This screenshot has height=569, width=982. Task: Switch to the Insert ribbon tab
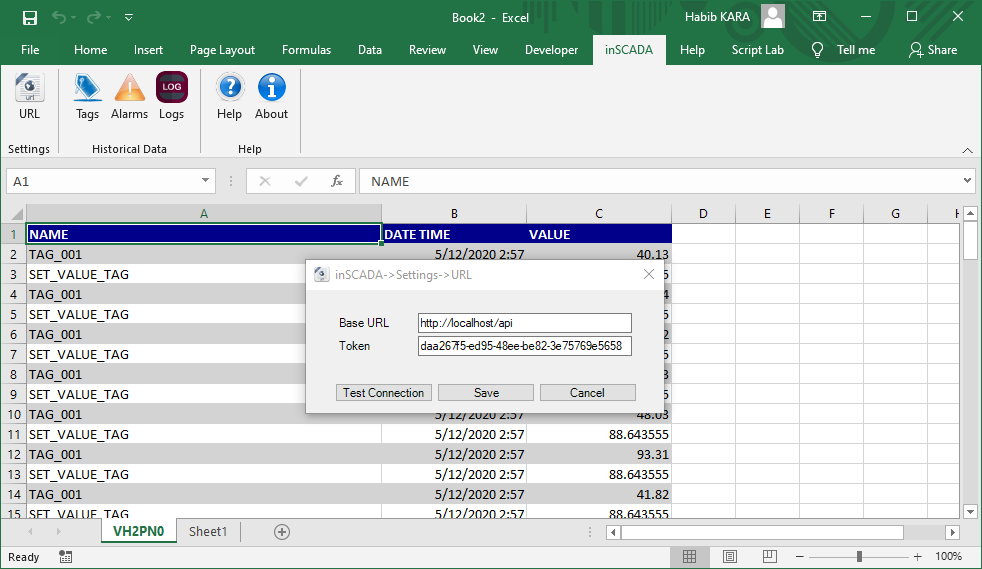point(148,50)
